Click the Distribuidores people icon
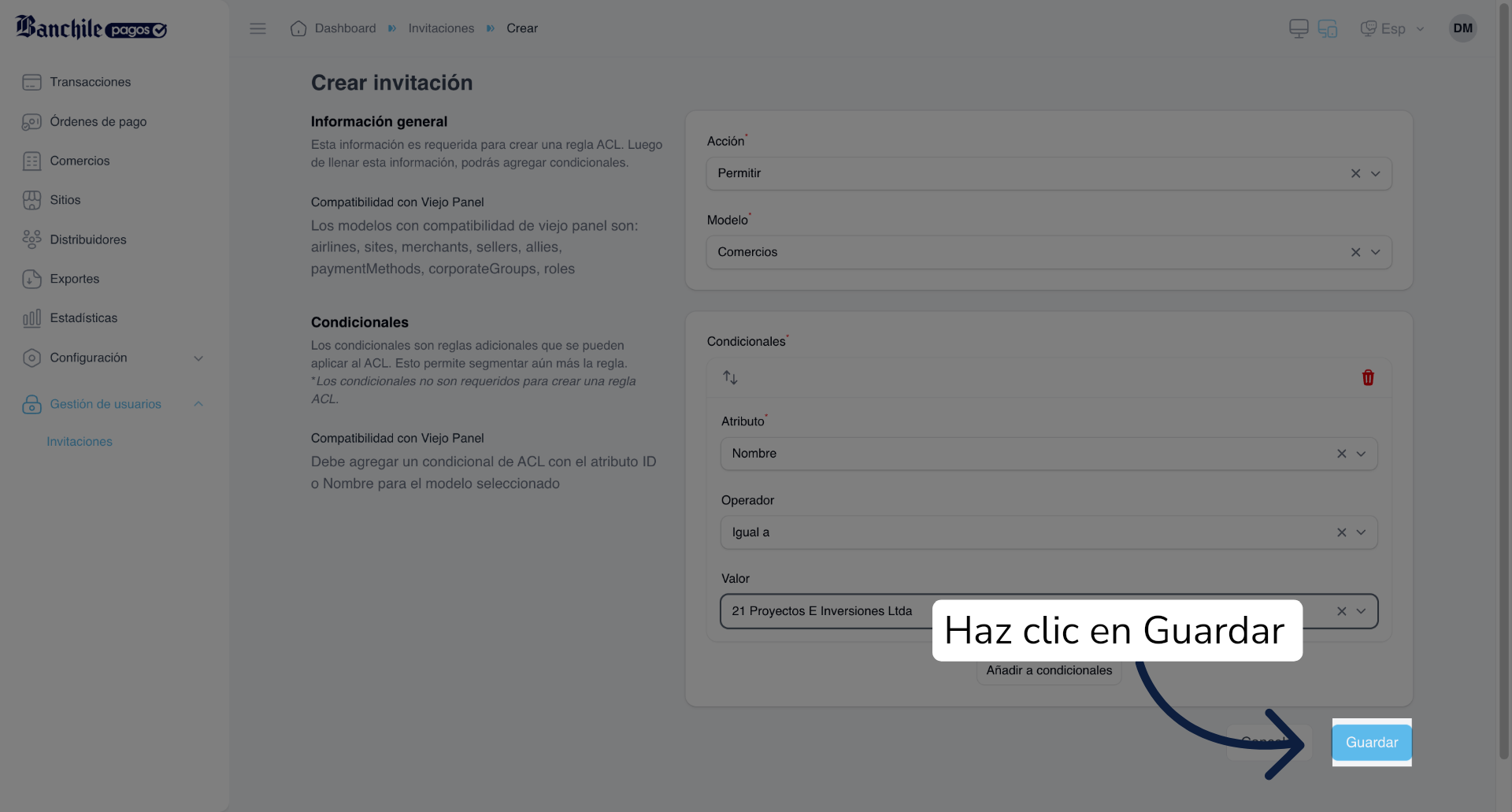Viewport: 1512px width, 812px height. [31, 239]
